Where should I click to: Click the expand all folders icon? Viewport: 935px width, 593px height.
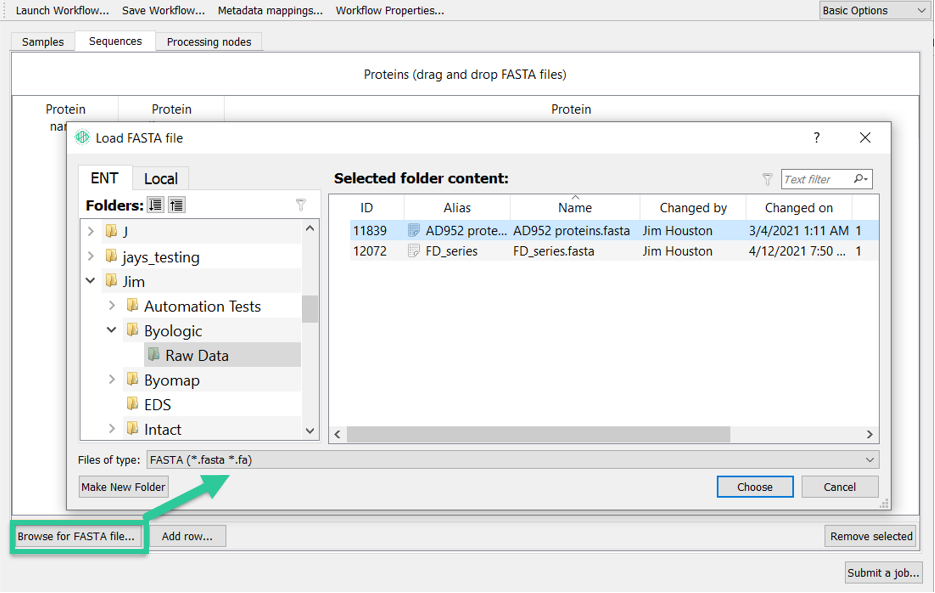click(156, 205)
